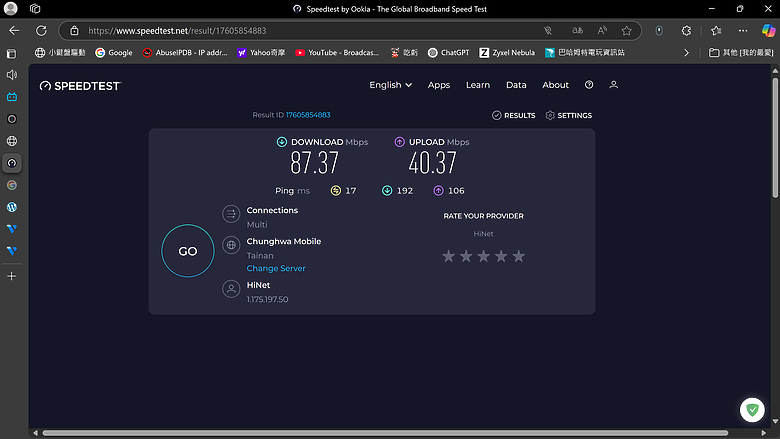Screen dimensions: 780x439
Task: Open Result ID 17605854883 link
Action: pyautogui.click(x=308, y=115)
